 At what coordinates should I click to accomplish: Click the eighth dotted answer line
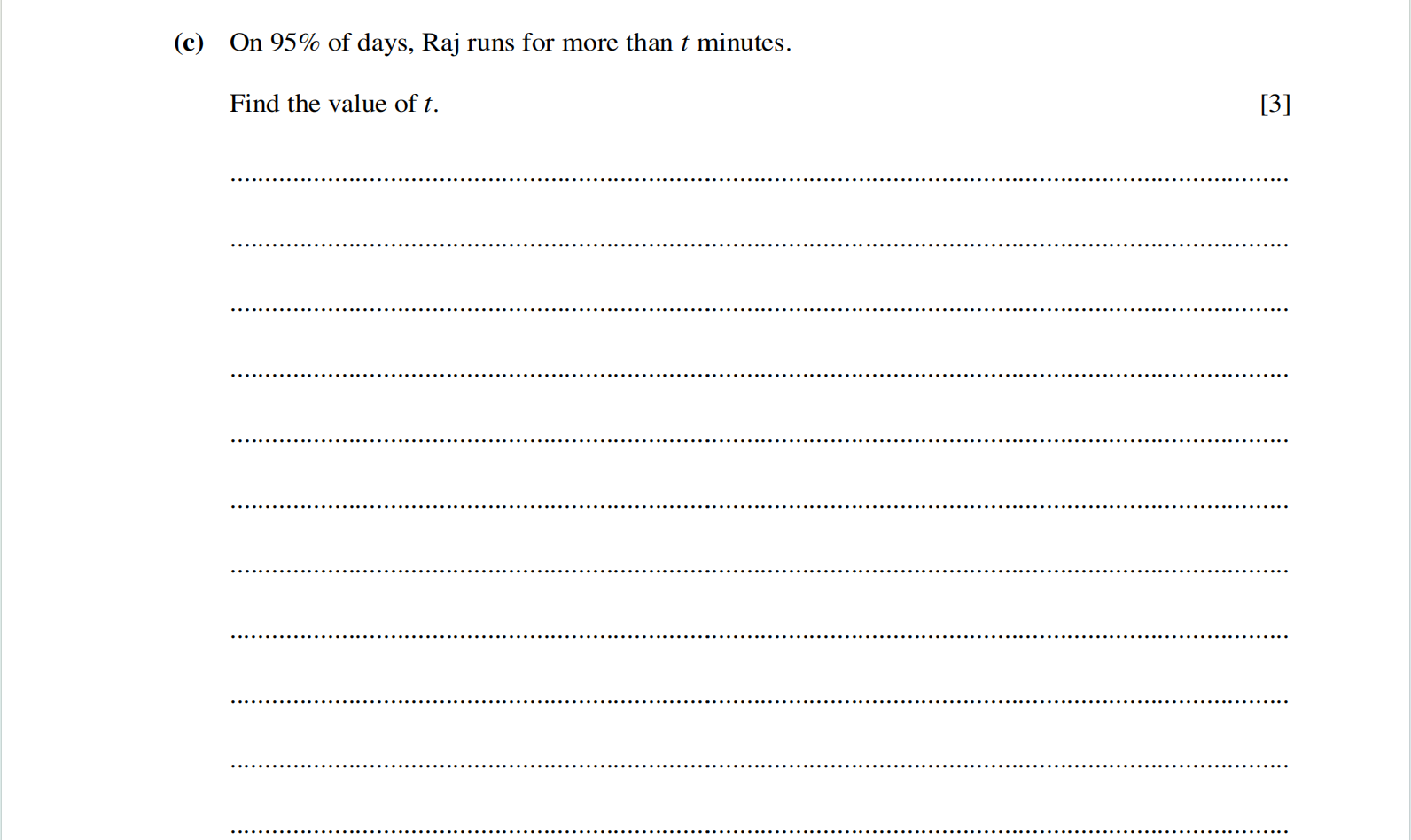click(x=759, y=636)
